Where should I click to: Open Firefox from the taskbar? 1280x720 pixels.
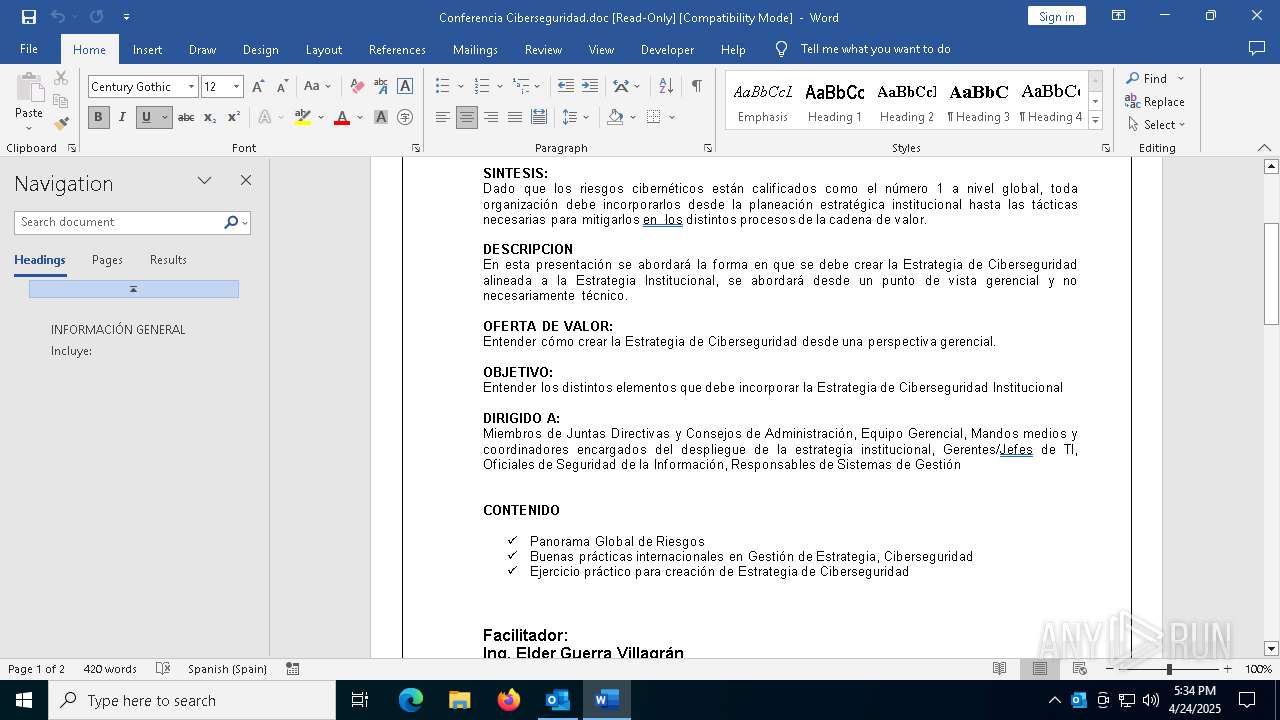coord(509,700)
